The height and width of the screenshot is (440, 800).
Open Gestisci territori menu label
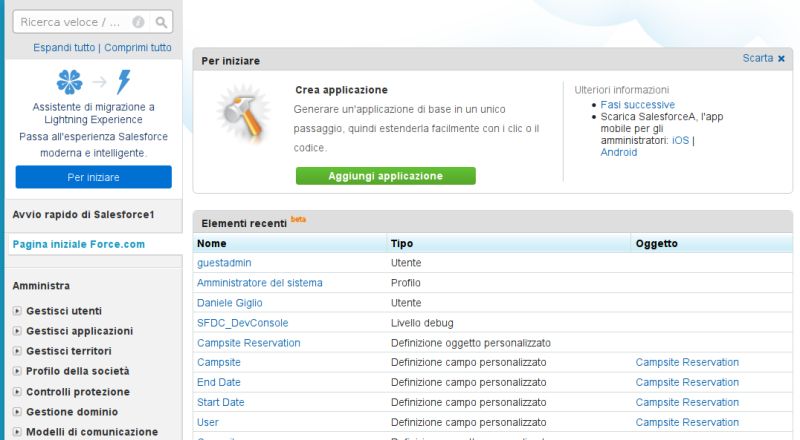click(69, 351)
